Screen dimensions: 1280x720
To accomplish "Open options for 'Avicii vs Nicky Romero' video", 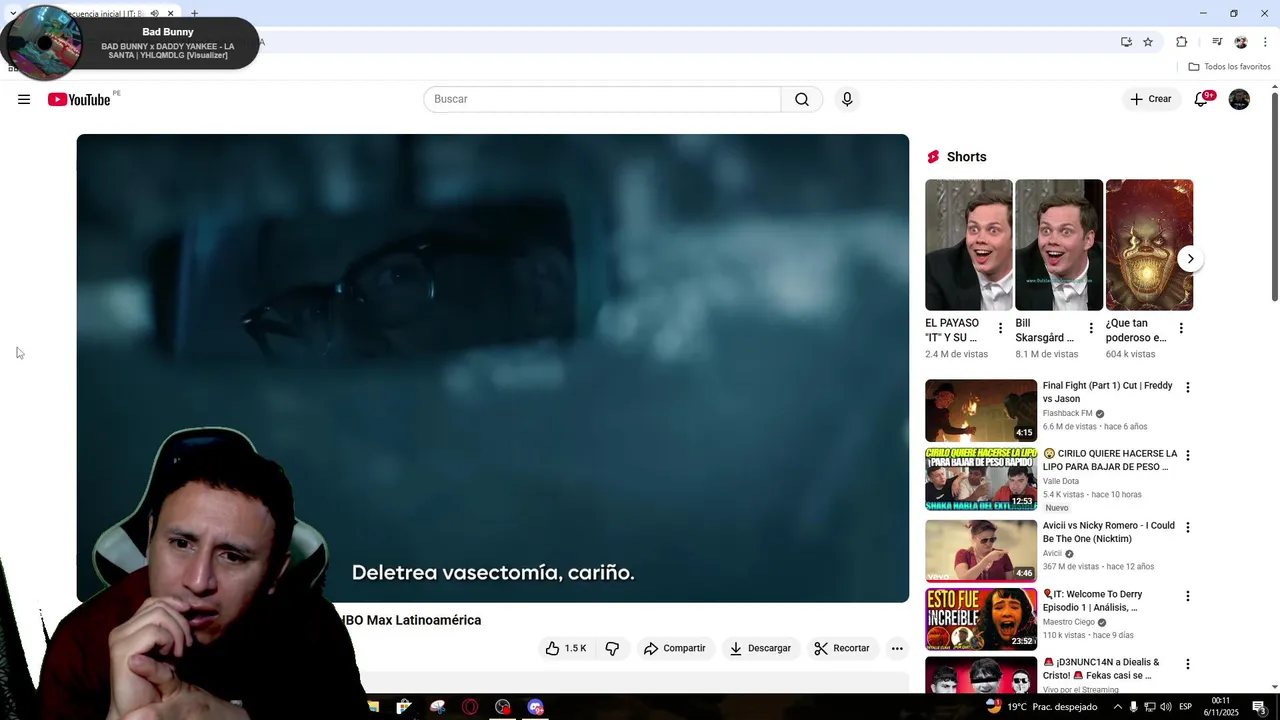I will (x=1188, y=527).
